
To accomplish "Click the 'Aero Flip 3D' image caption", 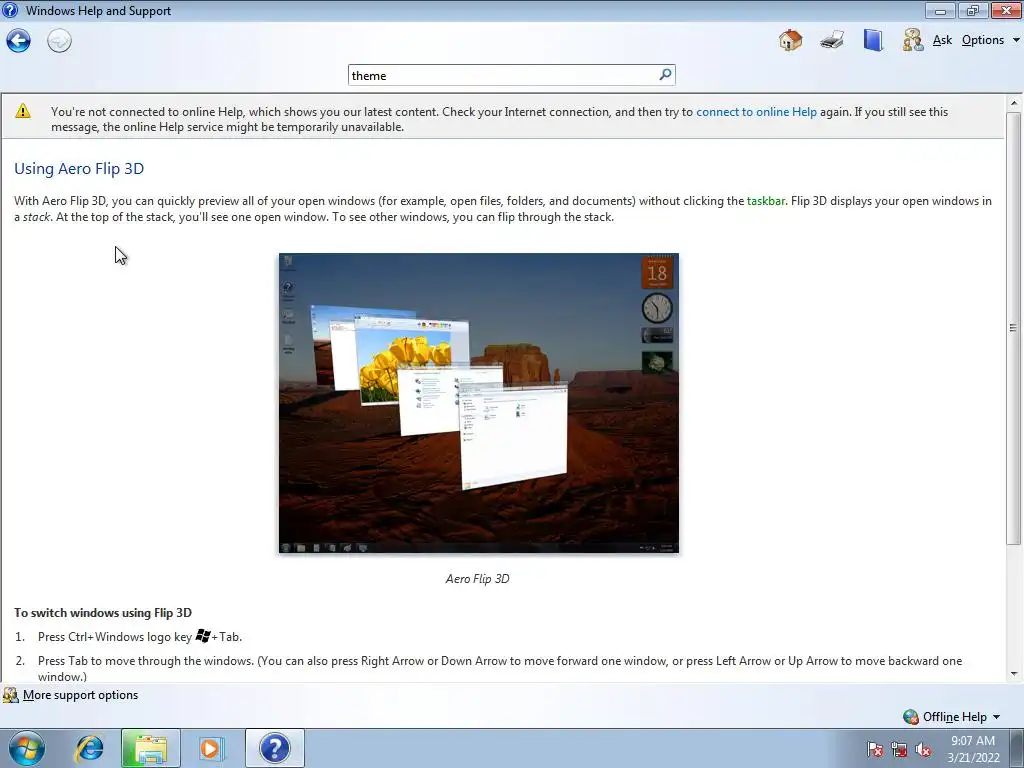I will [477, 579].
